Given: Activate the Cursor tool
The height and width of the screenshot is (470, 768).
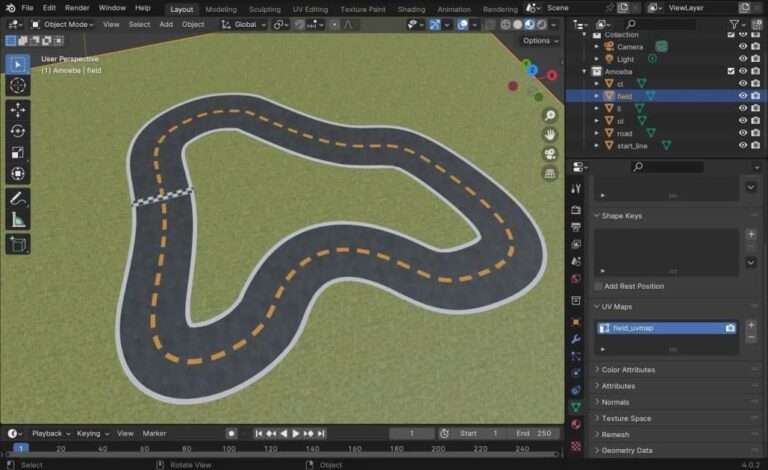Looking at the screenshot, I should [x=18, y=85].
